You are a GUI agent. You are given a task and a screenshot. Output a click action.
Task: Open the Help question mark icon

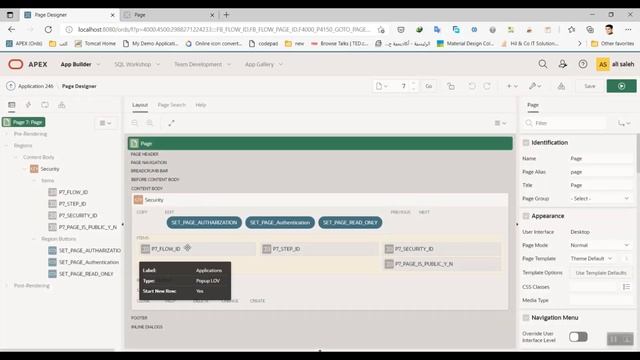click(x=583, y=64)
